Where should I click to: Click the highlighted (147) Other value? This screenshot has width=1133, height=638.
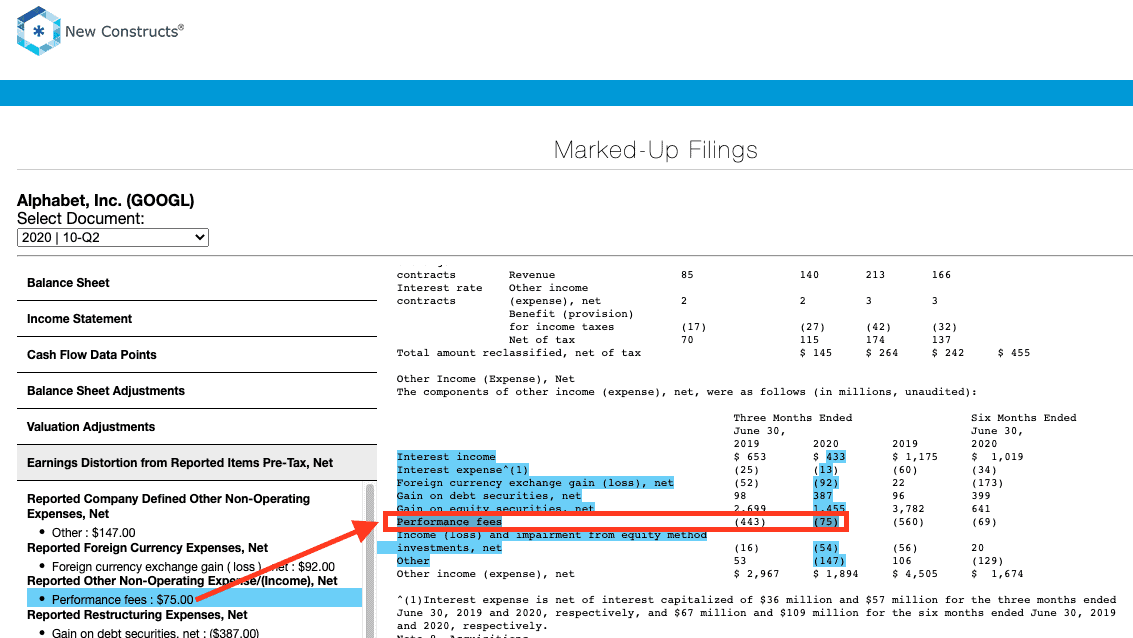click(x=829, y=561)
